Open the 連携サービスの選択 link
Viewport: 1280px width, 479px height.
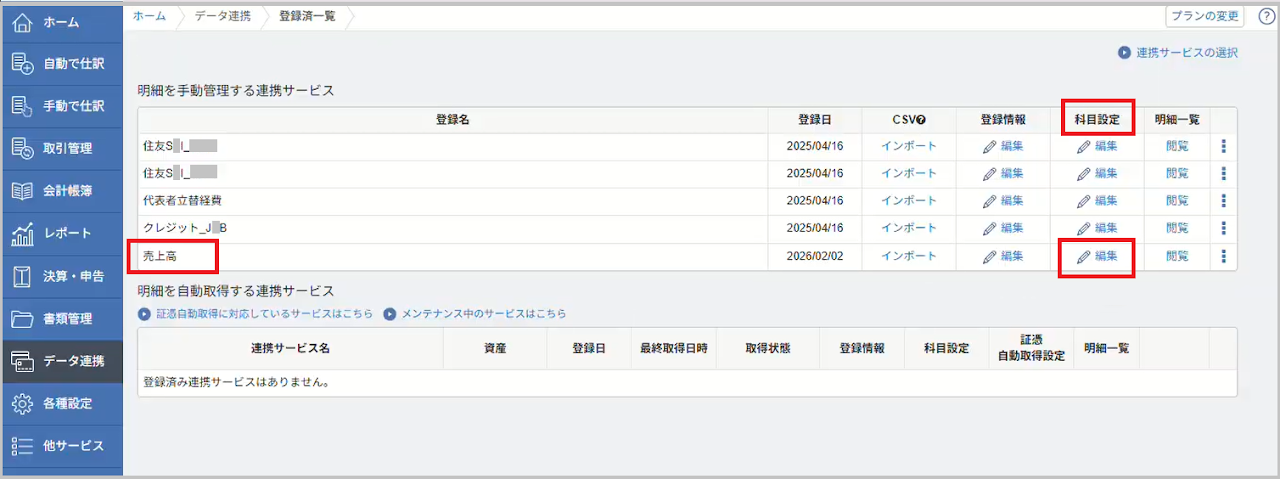[x=1178, y=52]
